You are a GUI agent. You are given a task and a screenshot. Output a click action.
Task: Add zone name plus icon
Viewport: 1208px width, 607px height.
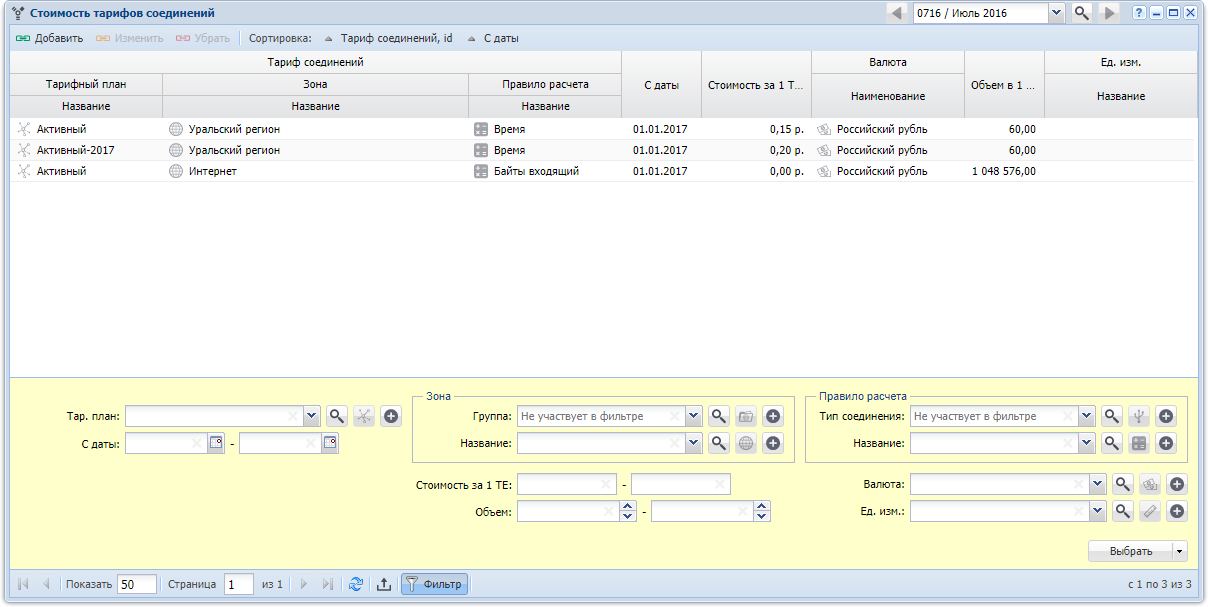tap(772, 443)
